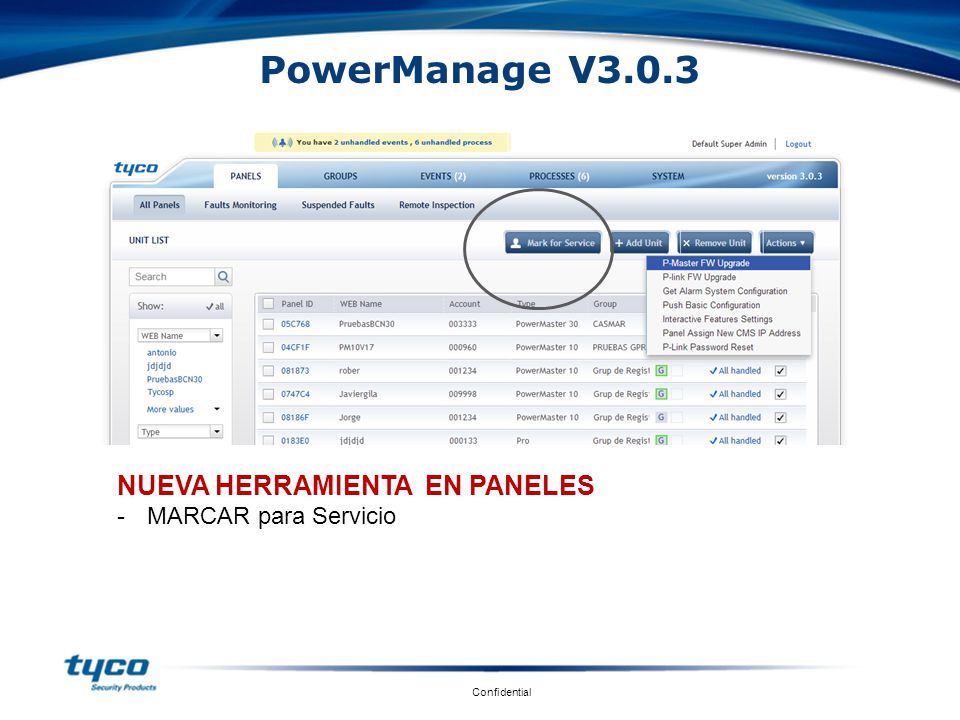Open the WEB Name filter dropdown
Image resolution: width=960 pixels, height=720 pixels.
tap(180, 336)
